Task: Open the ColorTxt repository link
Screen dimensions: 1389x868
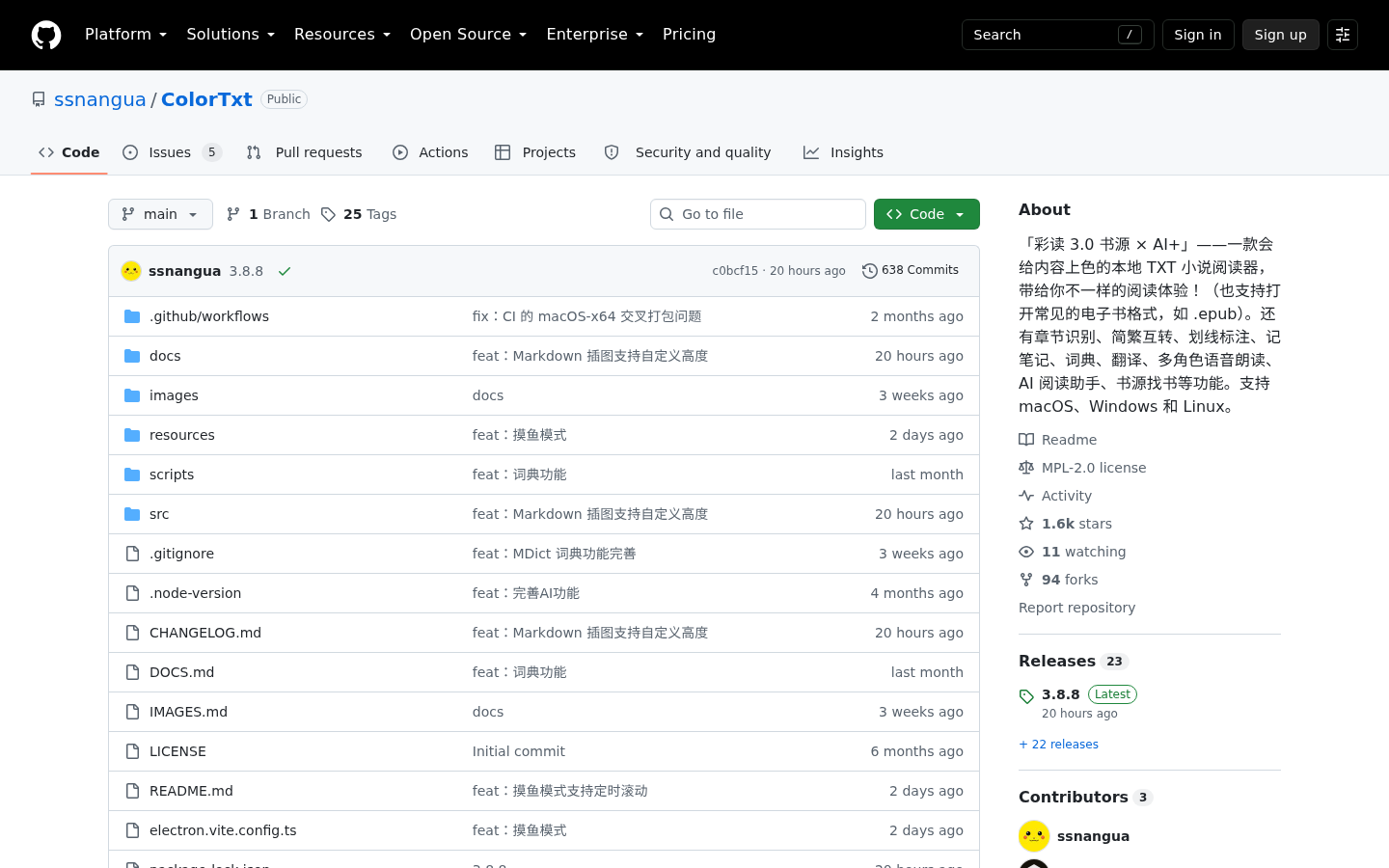Action: (206, 99)
